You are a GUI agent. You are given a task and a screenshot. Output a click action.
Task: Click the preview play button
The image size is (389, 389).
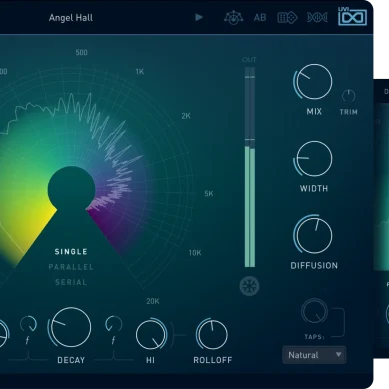point(199,17)
